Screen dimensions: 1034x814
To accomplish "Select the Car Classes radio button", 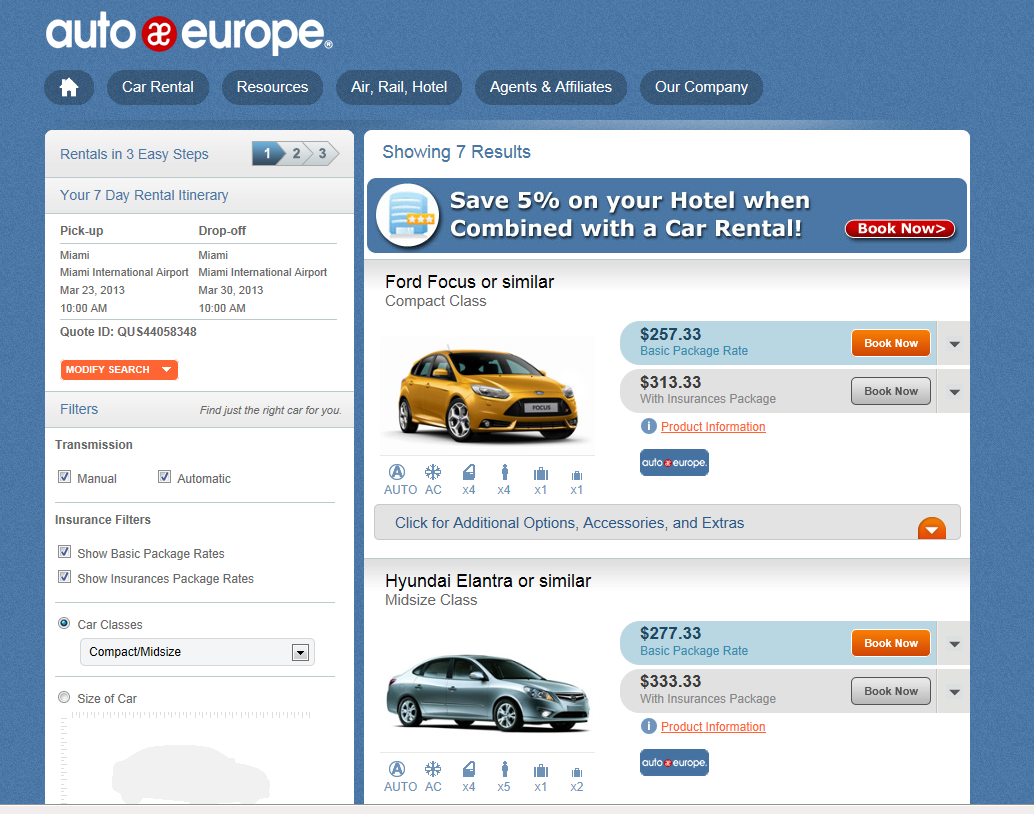I will coord(64,623).
